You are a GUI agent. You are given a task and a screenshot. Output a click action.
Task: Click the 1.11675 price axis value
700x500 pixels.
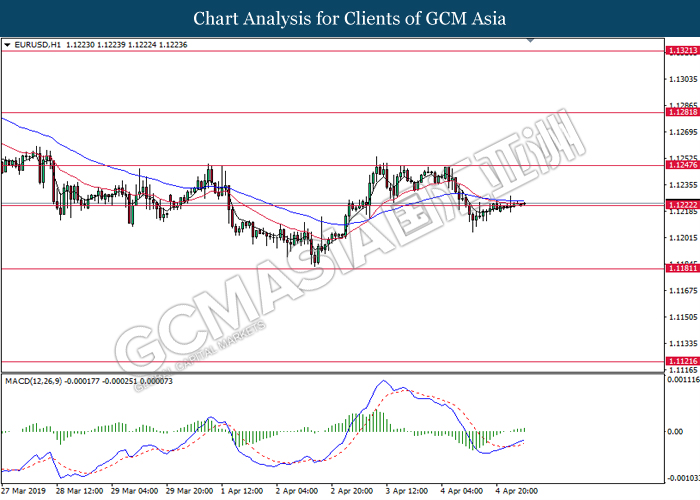point(683,291)
